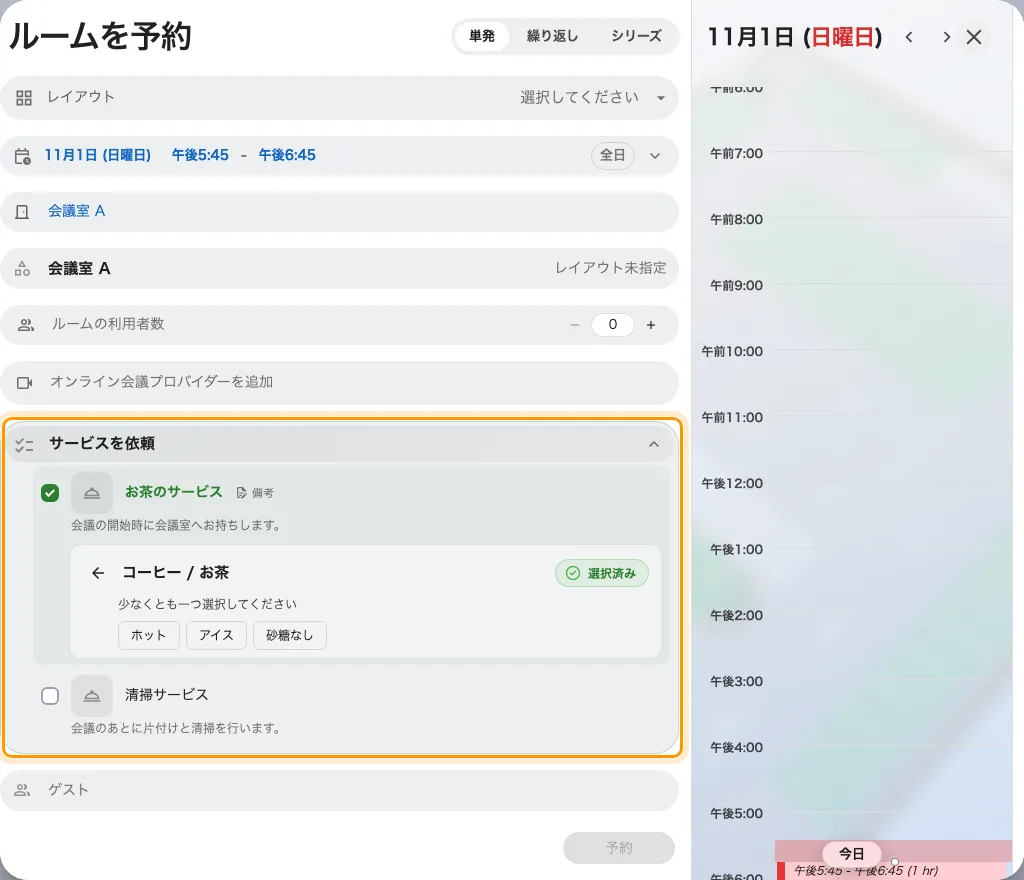Click the video camera icon for online meeting
Viewport: 1024px width, 880px height.
[x=24, y=383]
